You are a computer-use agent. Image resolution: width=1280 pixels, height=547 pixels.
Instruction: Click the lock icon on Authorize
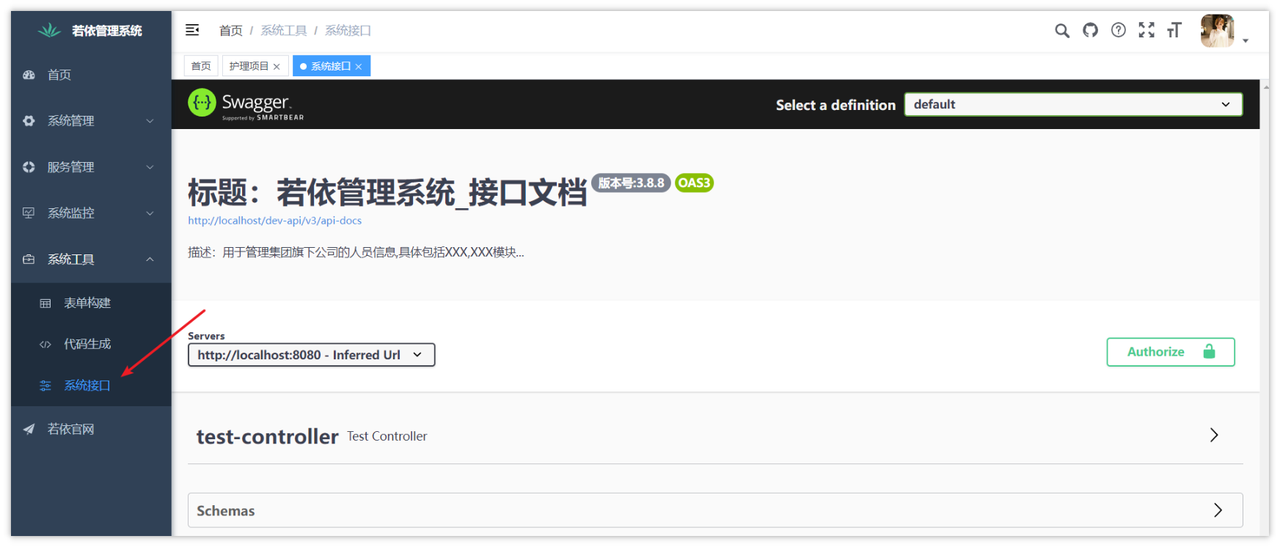[x=1208, y=352]
